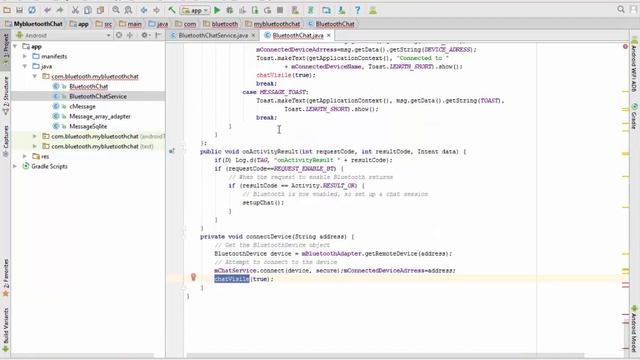
Task: Expand the manifests folder
Action: [x=25, y=56]
